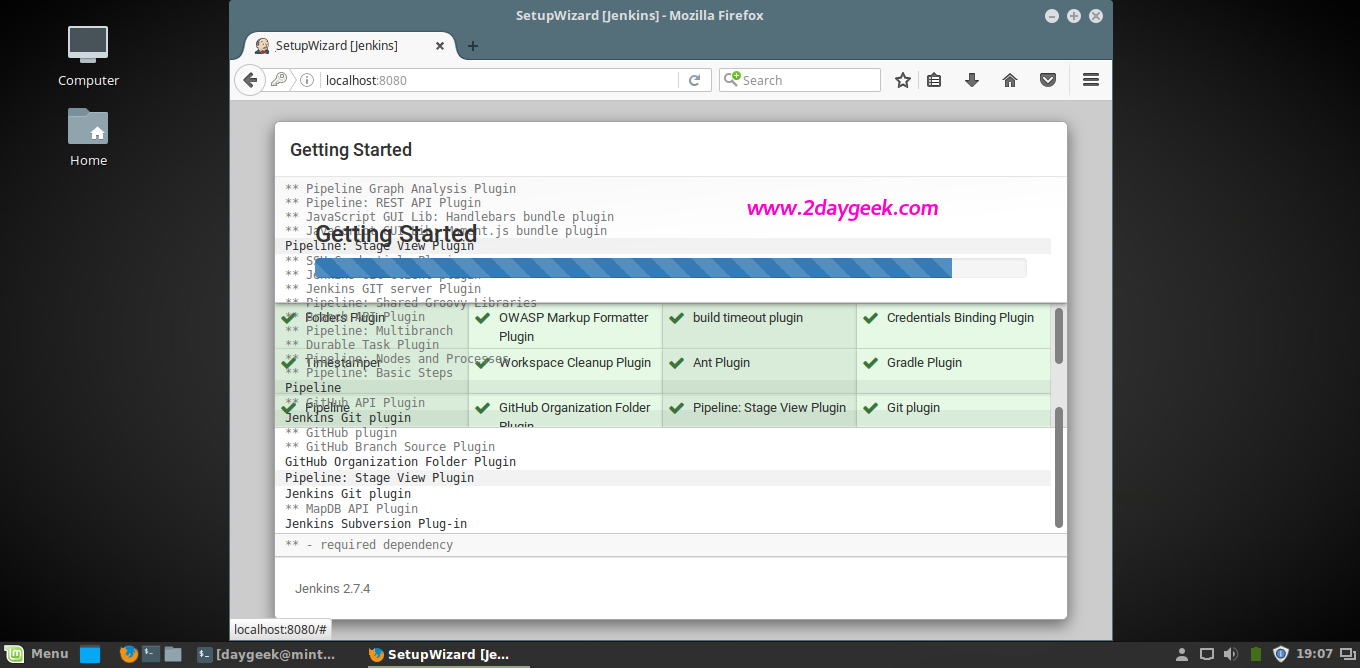Click the Firefox back arrow button
Screen dimensions: 1360x668
click(249, 80)
